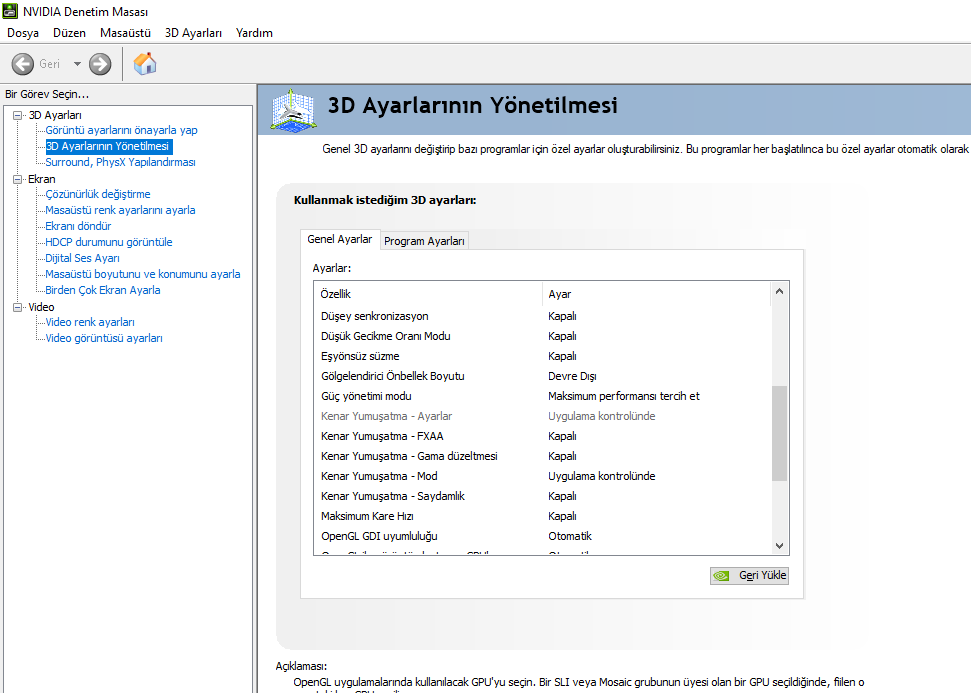Click the settings list scrollbar thumb
This screenshot has height=693, width=971.
(x=780, y=434)
